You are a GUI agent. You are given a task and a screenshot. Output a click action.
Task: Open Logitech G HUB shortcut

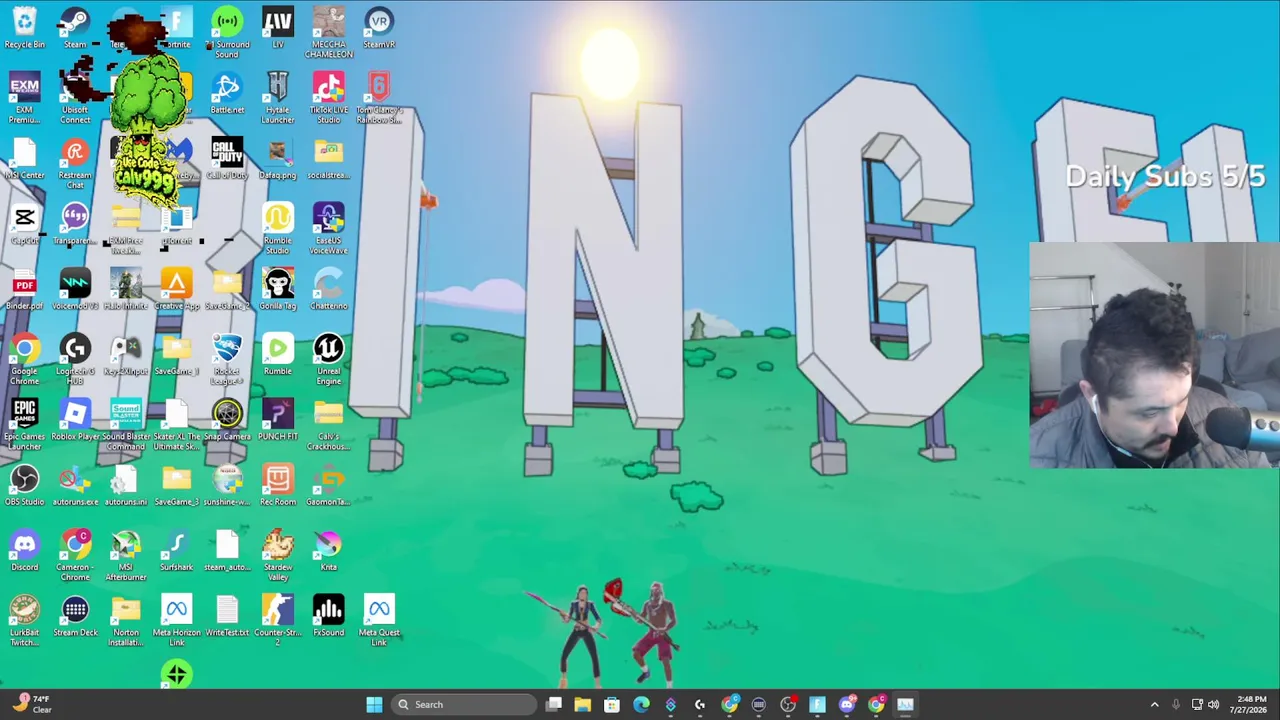[x=75, y=360]
